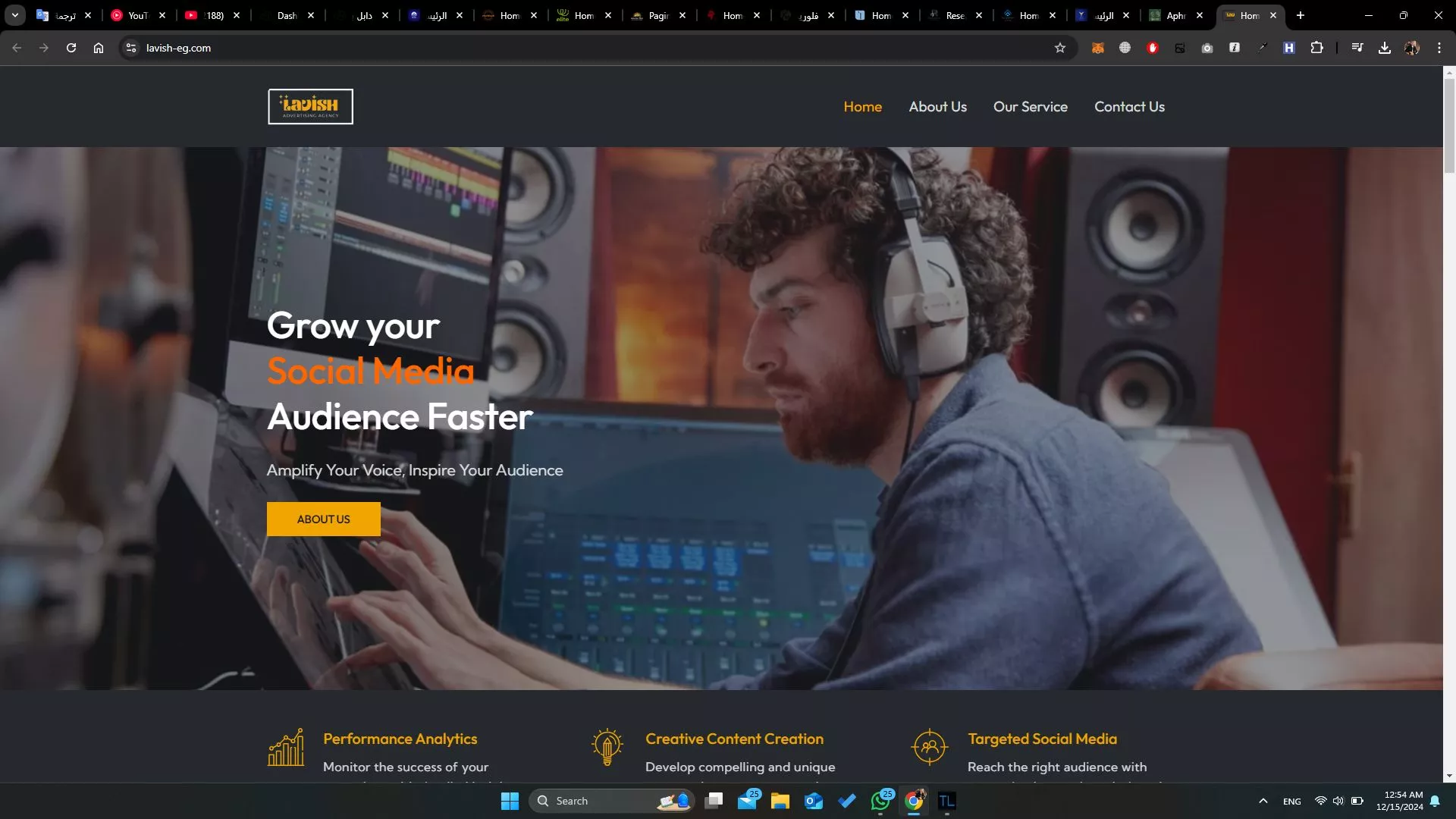Screen dimensions: 1456x819
Task: Open WhatsApp from the taskbar
Action: (880, 801)
